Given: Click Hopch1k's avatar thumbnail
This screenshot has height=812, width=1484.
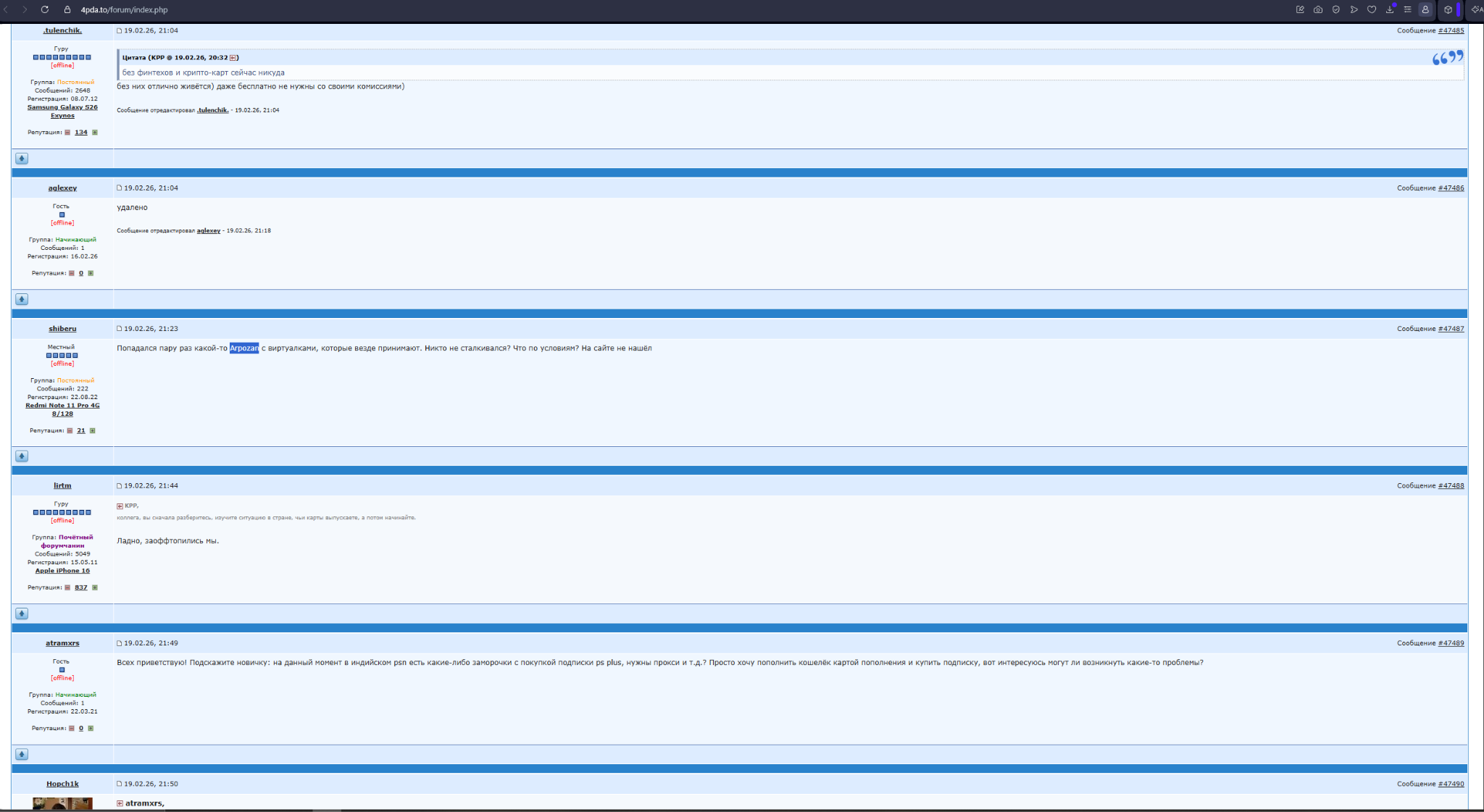Looking at the screenshot, I should [x=62, y=803].
